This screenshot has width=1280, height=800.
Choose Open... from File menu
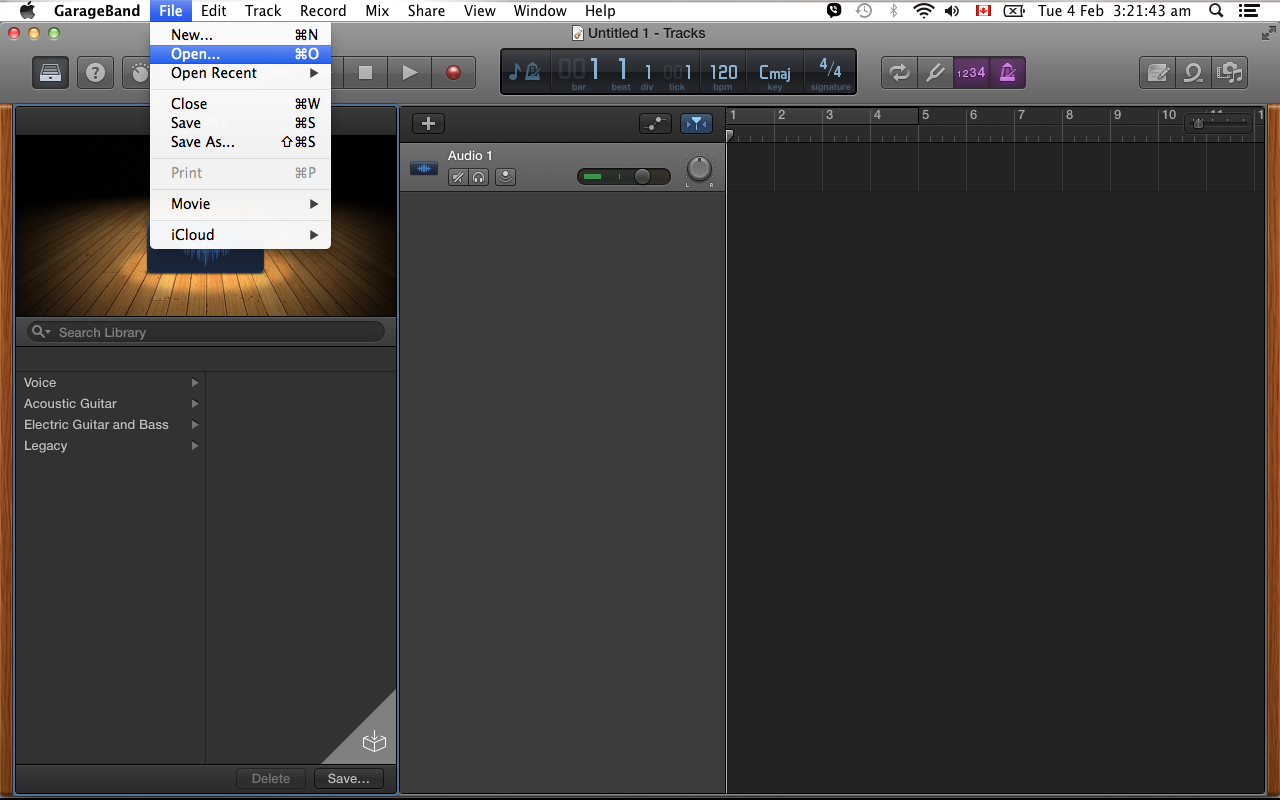[x=240, y=54]
